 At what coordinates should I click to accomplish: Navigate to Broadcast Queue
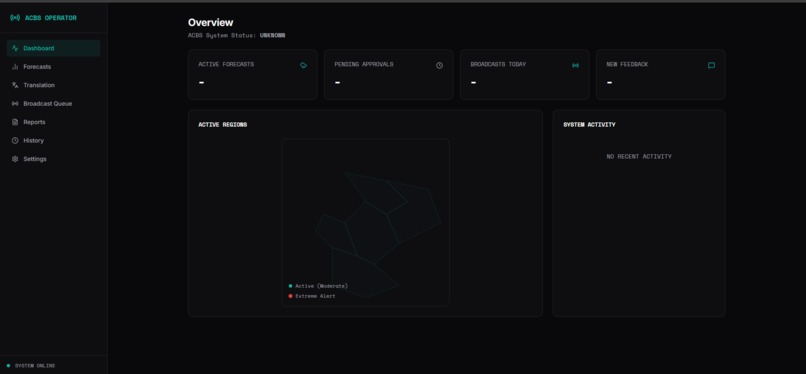click(x=53, y=104)
